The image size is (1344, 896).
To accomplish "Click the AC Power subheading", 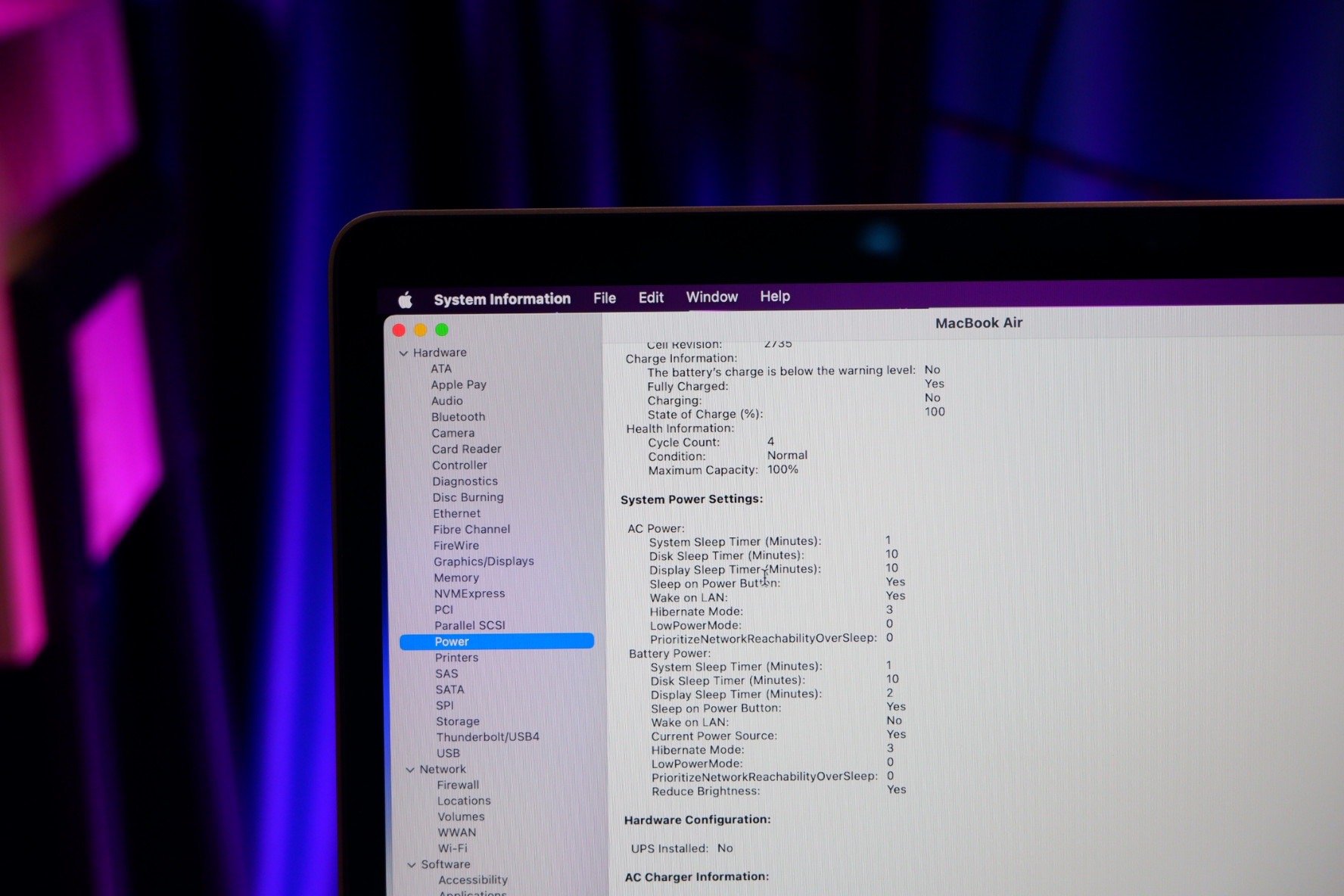I will tap(656, 528).
